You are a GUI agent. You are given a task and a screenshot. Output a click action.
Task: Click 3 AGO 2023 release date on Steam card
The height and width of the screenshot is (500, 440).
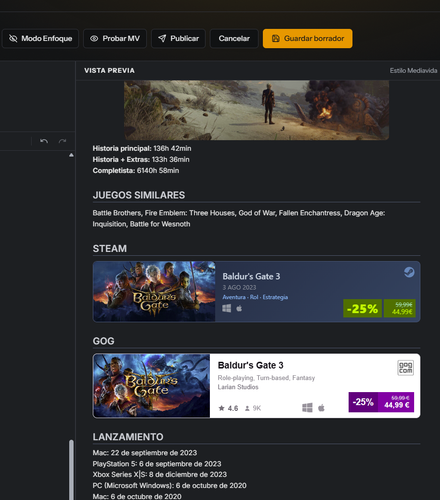click(239, 287)
